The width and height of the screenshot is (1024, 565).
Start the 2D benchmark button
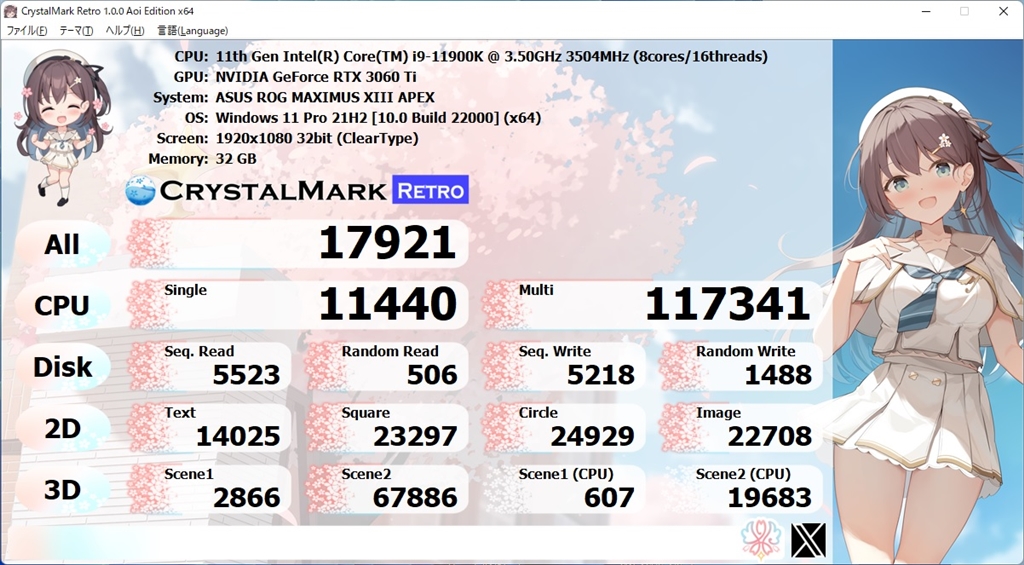tap(62, 428)
